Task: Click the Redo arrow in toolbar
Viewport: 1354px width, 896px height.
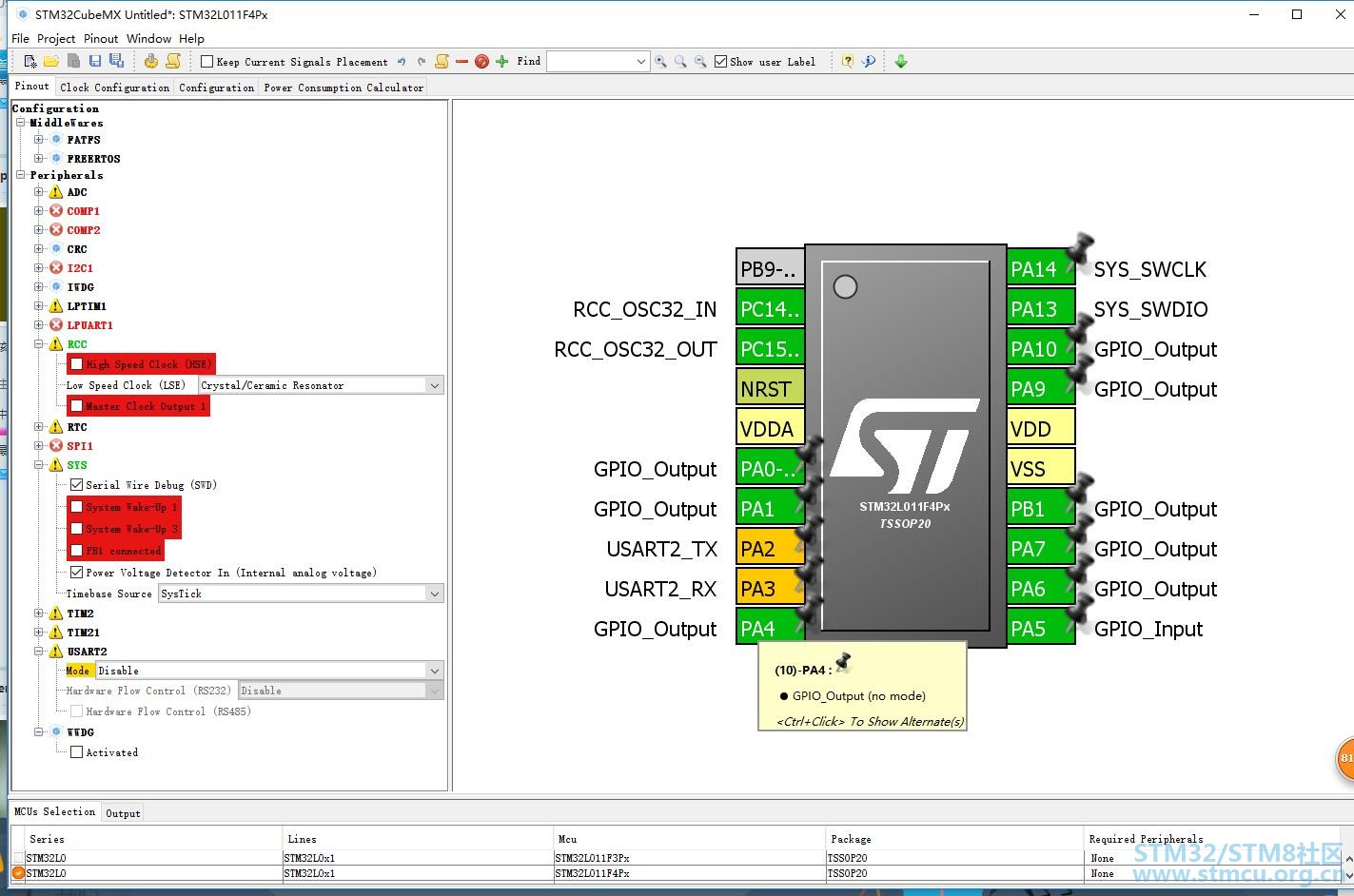Action: coord(422,62)
